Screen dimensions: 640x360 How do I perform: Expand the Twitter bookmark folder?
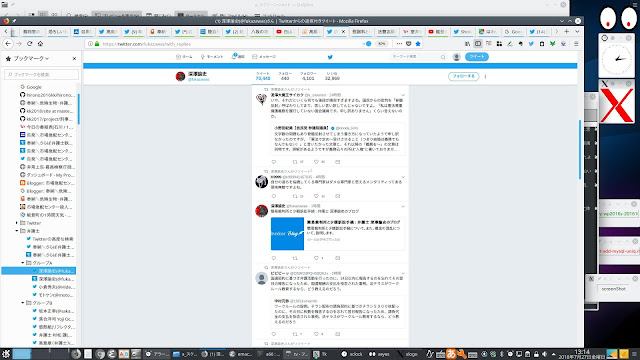pos(17,223)
